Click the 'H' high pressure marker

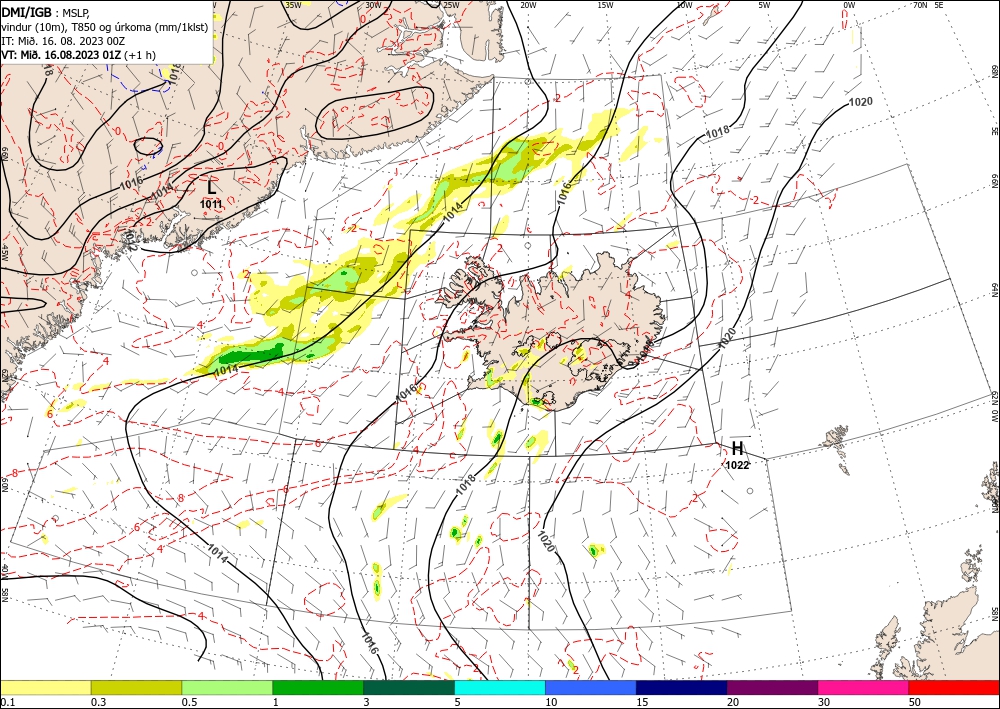[x=738, y=448]
